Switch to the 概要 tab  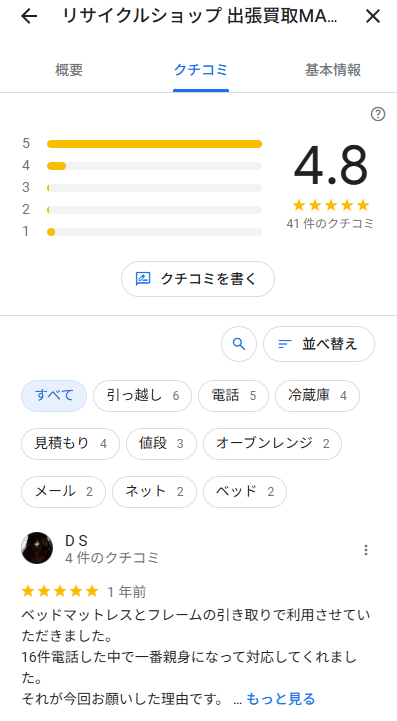[x=69, y=70]
